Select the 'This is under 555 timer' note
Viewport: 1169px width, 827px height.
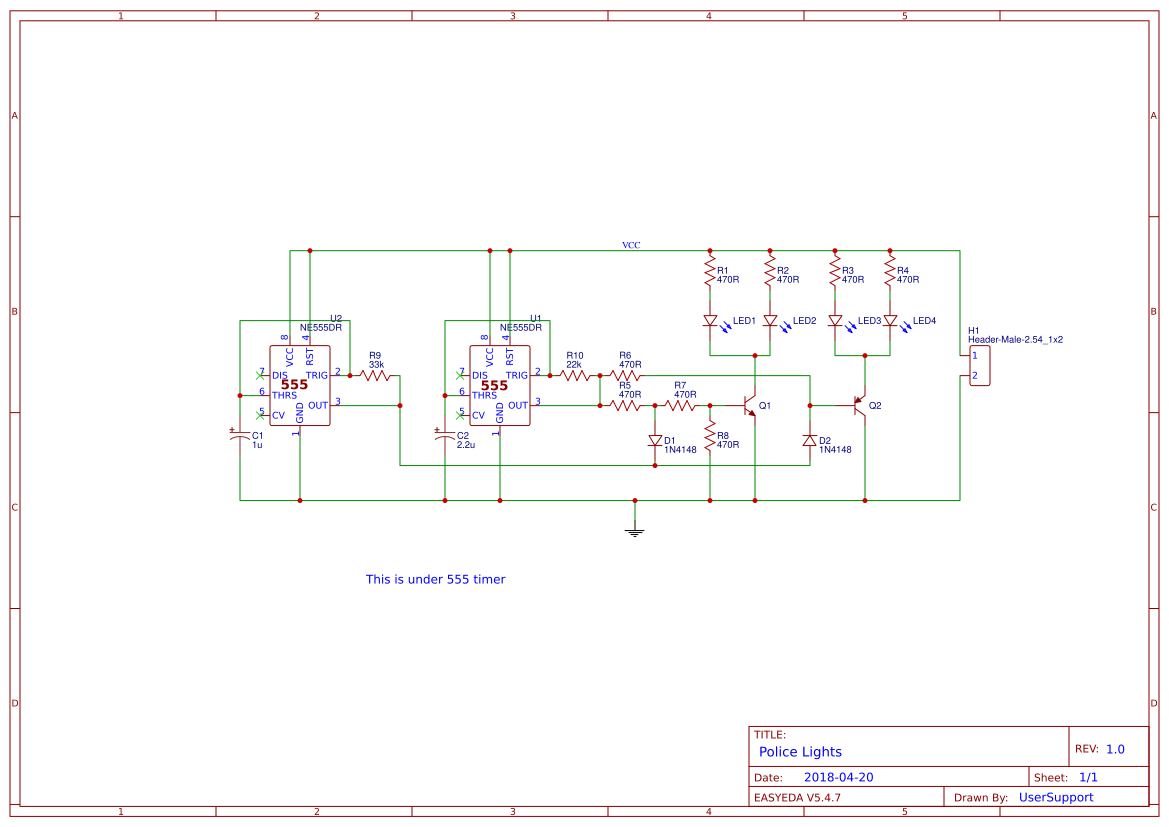(x=435, y=579)
